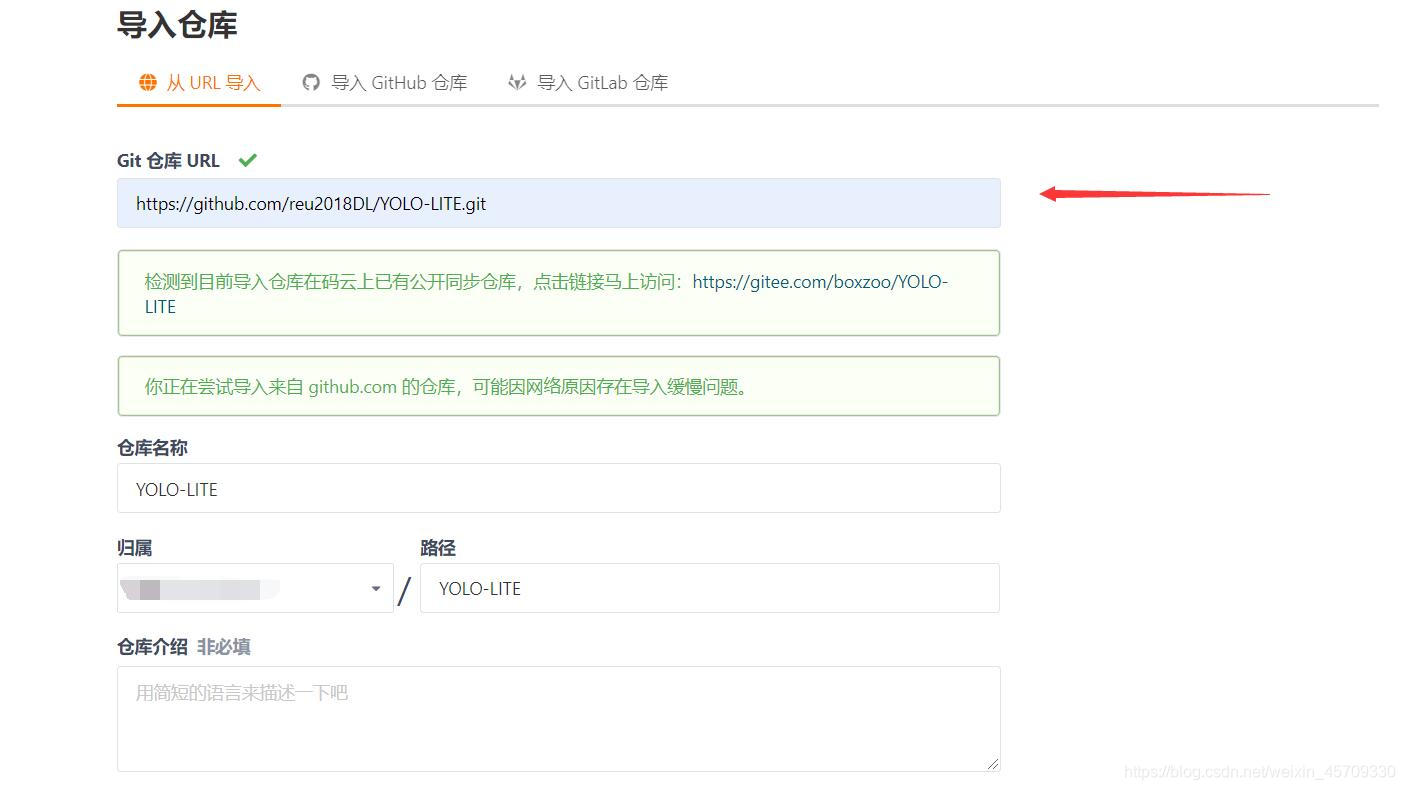Click the GitLab fox icon

pos(517,83)
